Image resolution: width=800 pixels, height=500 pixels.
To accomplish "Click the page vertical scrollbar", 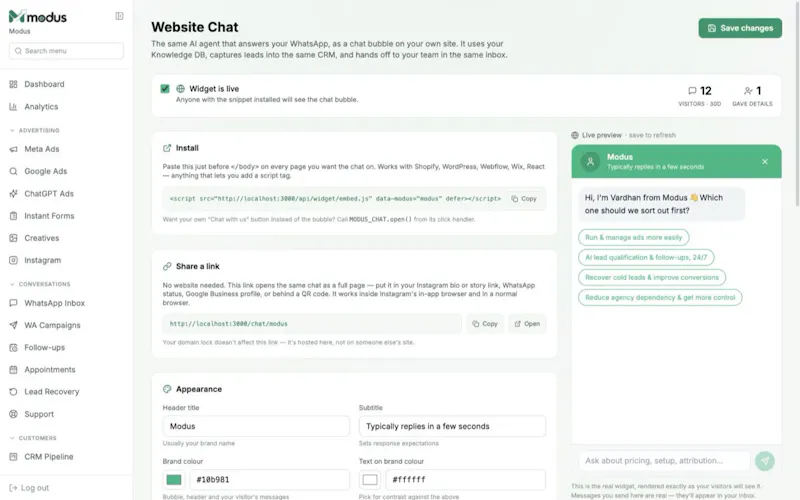I will 797,105.
